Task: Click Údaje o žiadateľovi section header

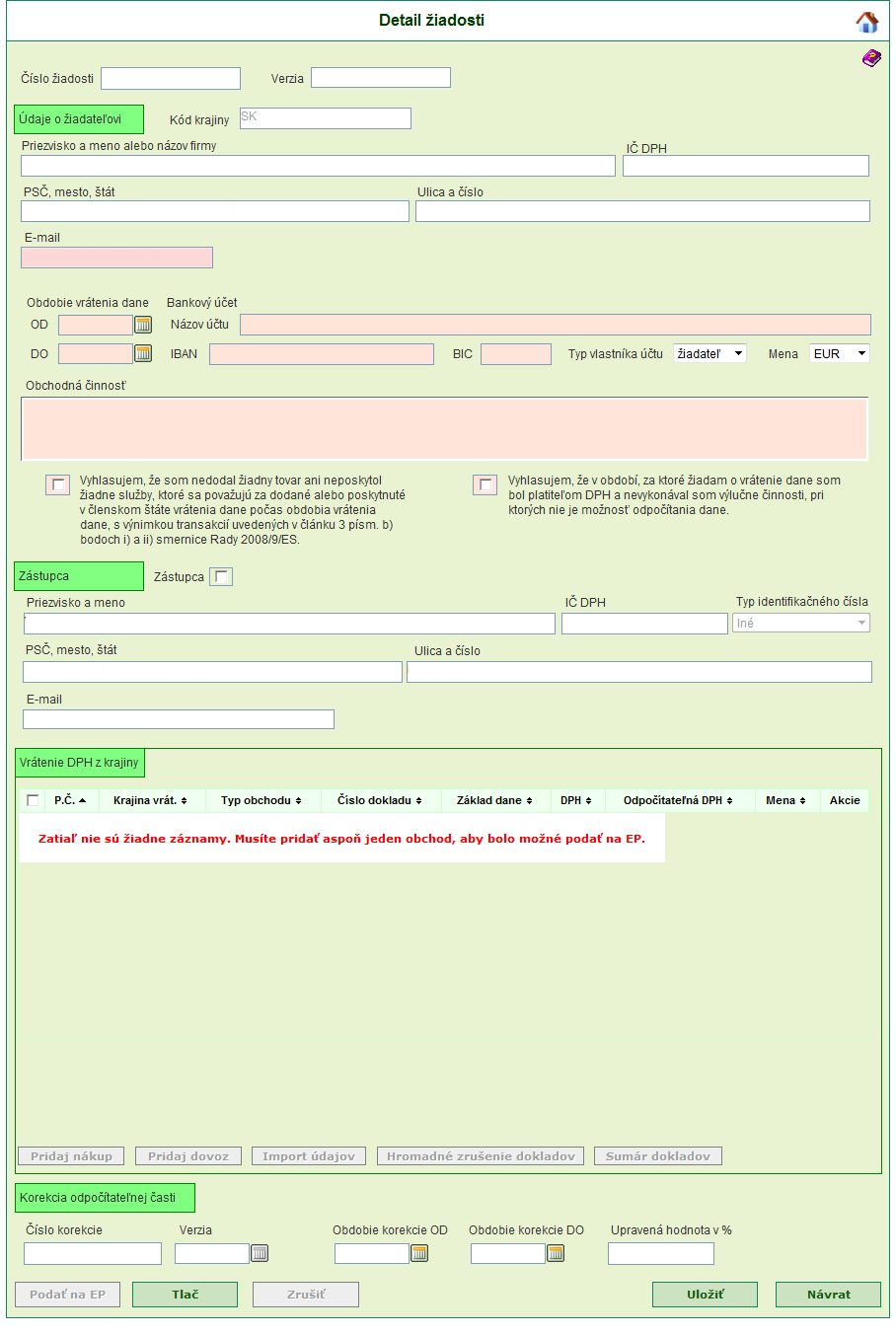Action: click(79, 119)
